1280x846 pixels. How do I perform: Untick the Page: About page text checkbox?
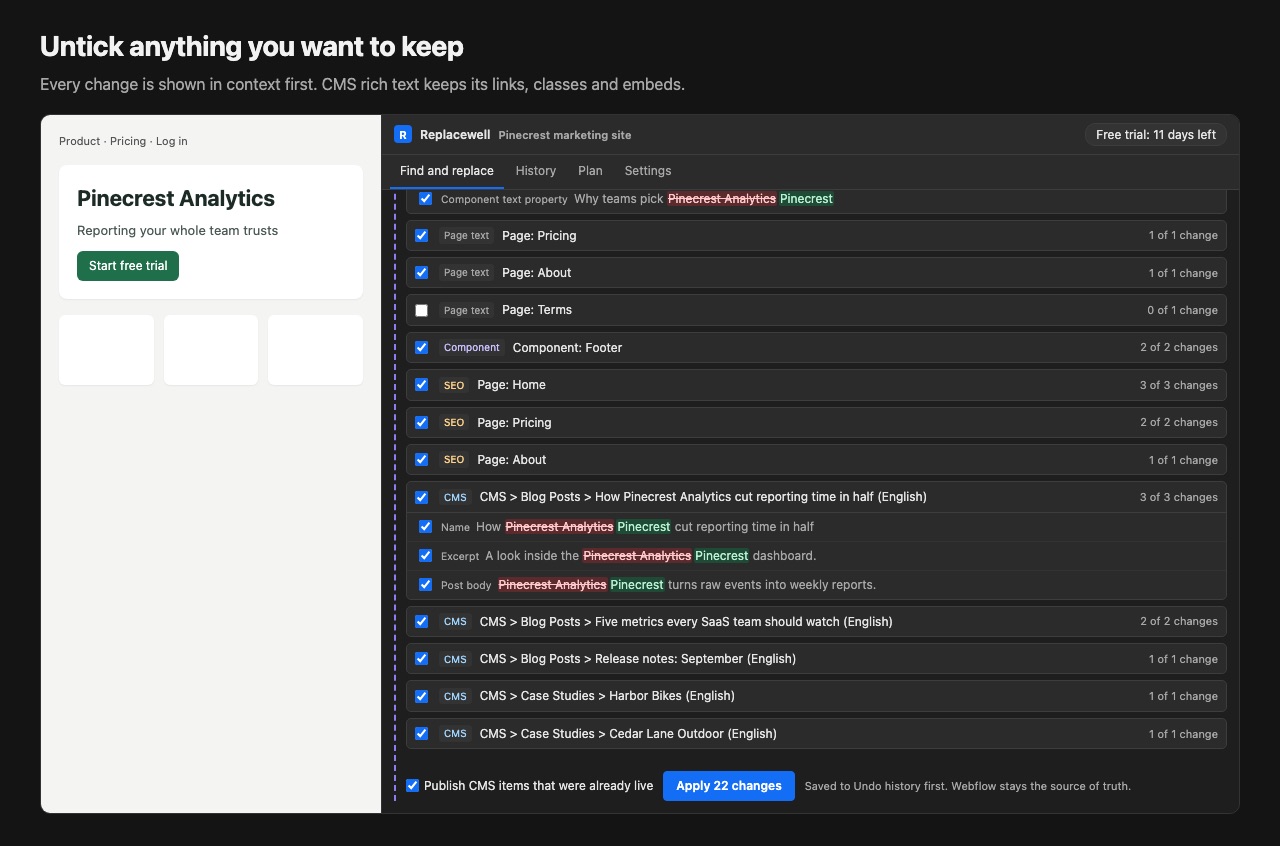(x=422, y=272)
